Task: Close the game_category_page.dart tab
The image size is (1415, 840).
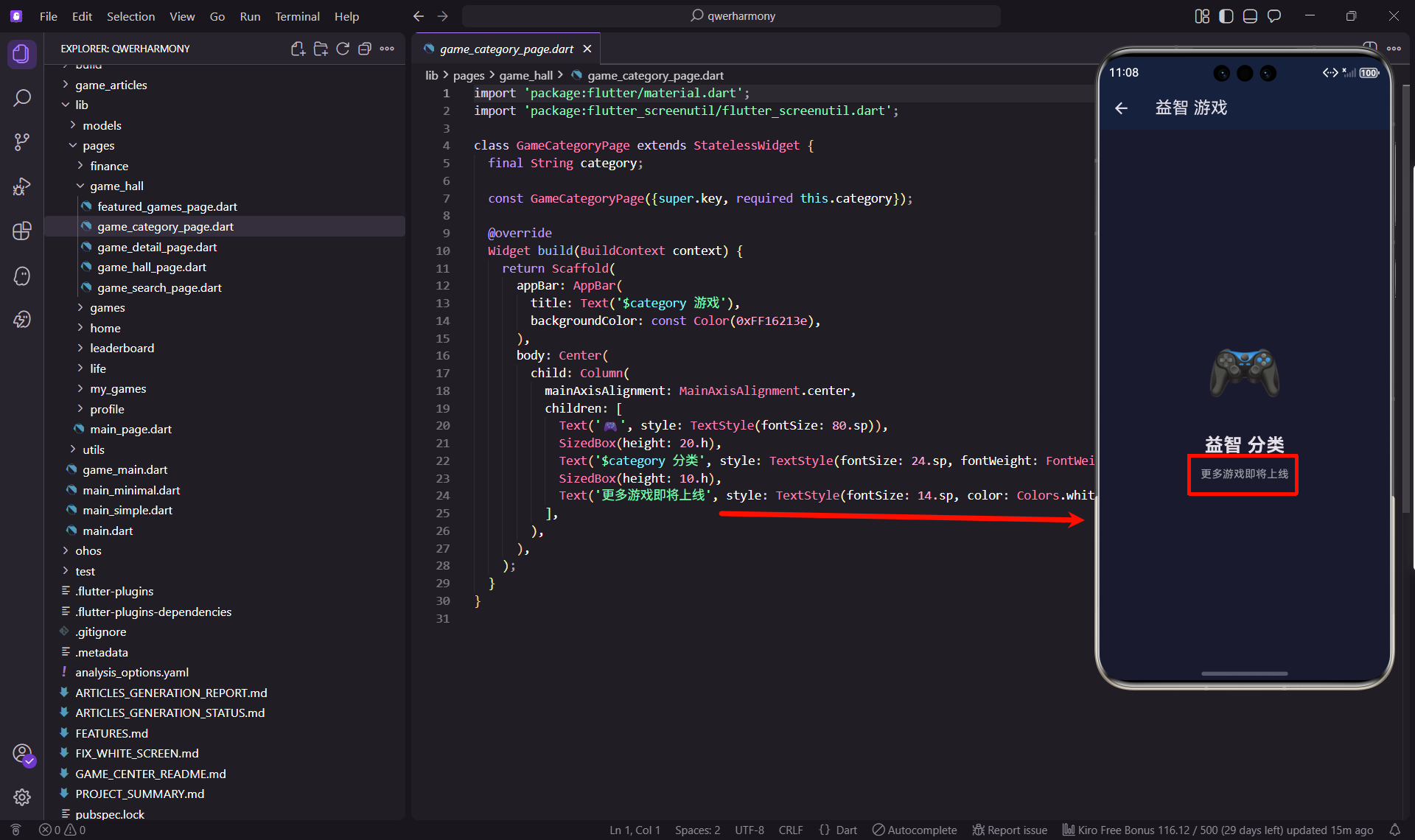Action: click(x=587, y=49)
